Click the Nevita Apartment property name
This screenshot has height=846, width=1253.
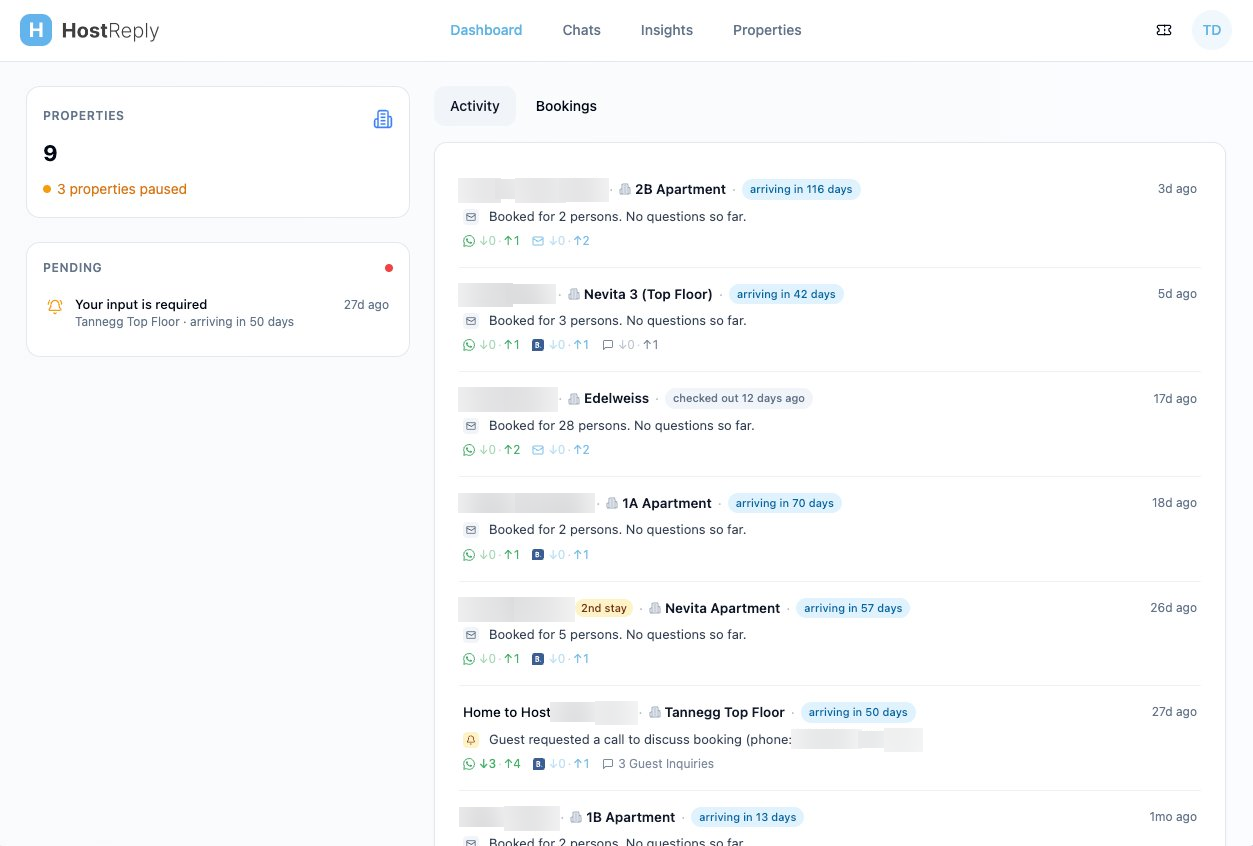722,608
